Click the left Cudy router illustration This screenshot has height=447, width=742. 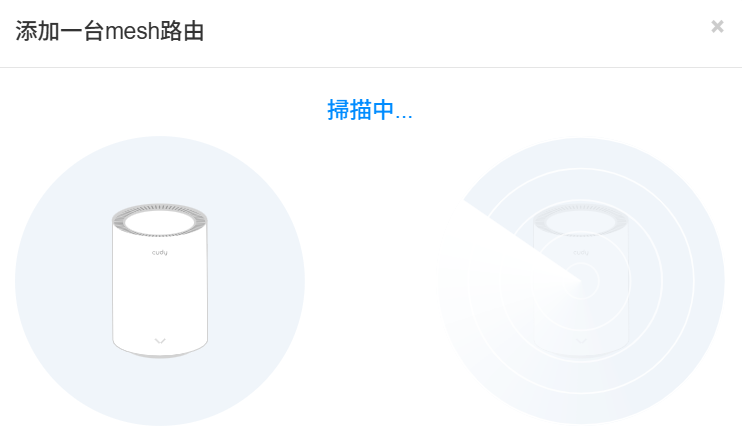160,280
